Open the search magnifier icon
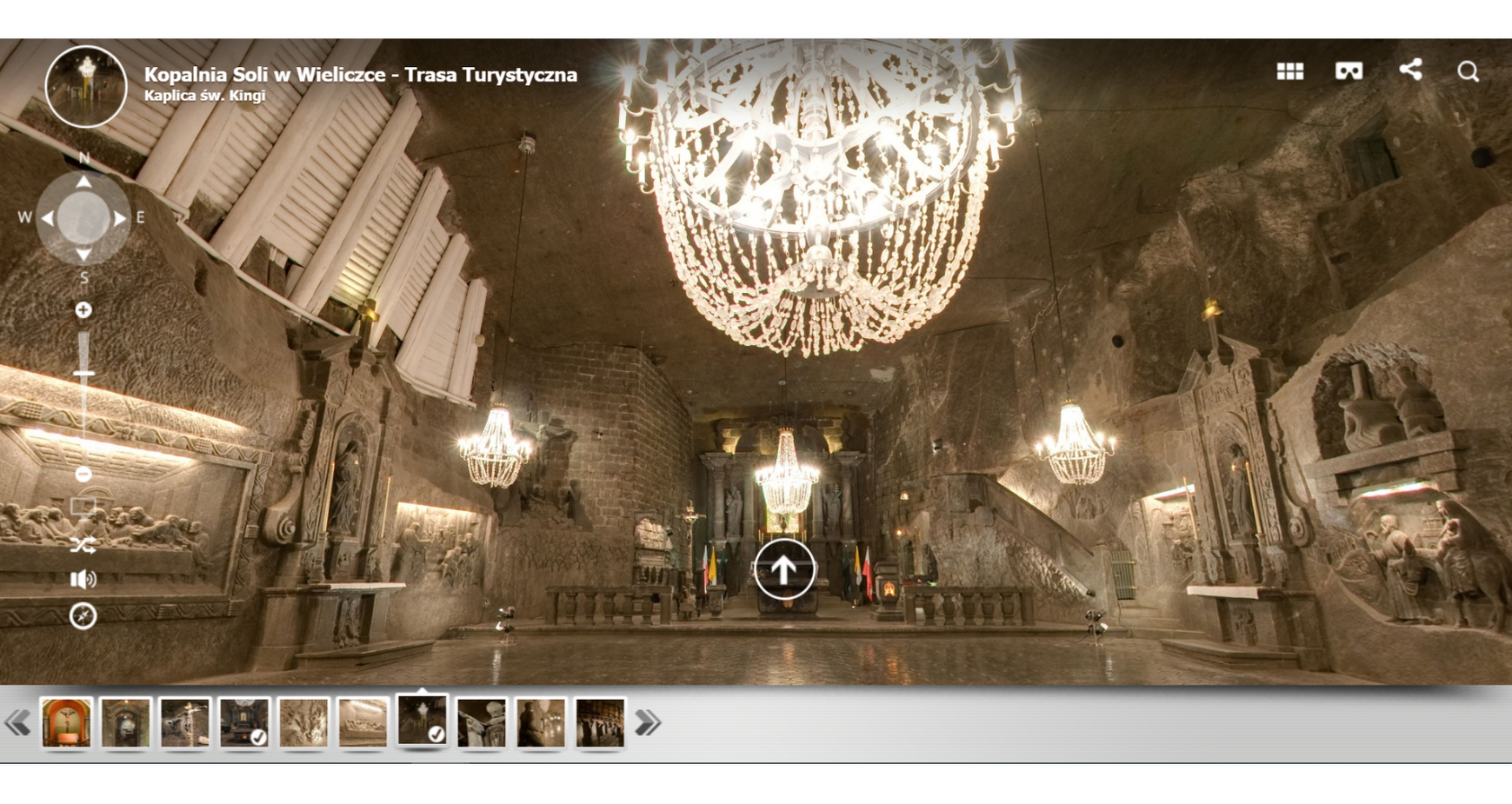 (x=1468, y=71)
